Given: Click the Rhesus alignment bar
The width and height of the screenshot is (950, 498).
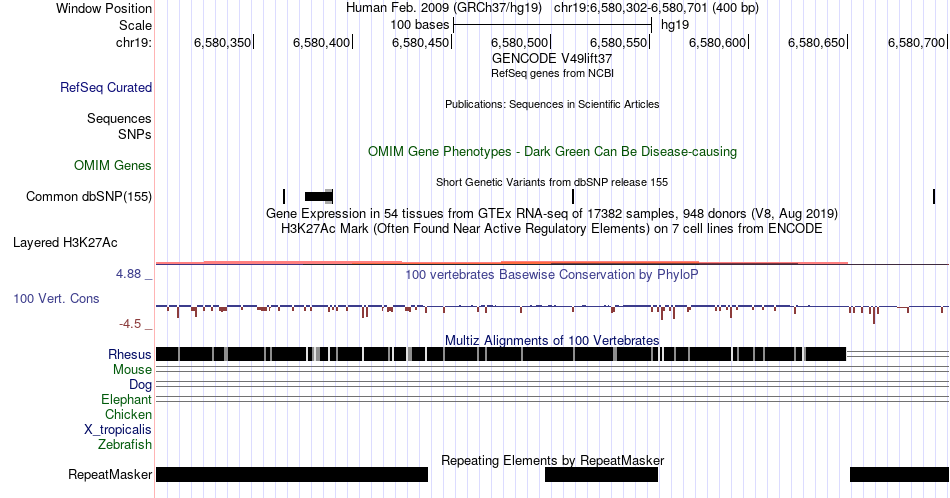Looking at the screenshot, I should pyautogui.click(x=501, y=354).
